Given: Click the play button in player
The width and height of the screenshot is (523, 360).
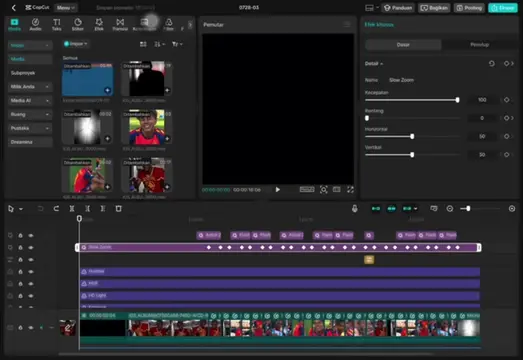Looking at the screenshot, I should (278, 190).
